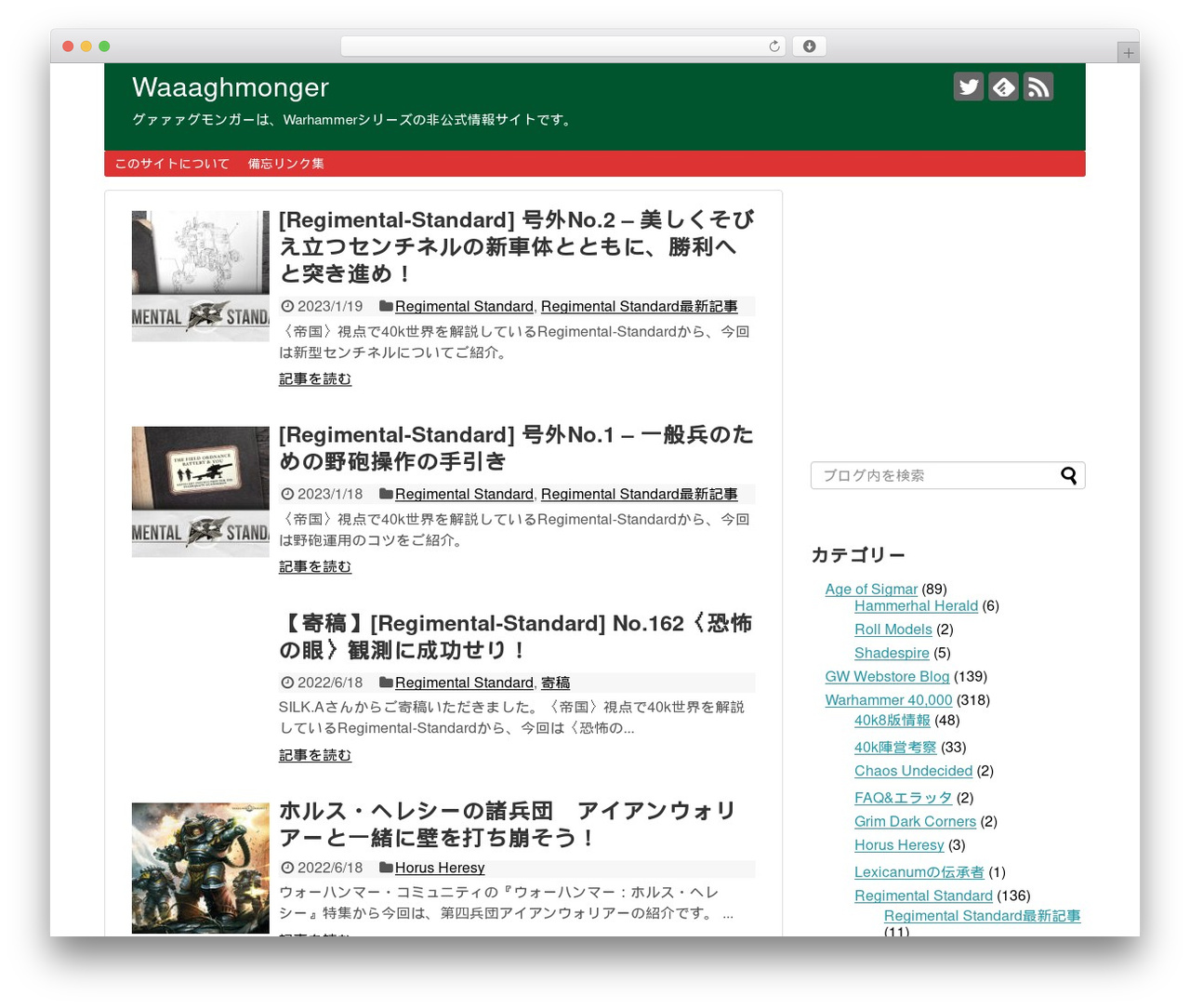Open the Iron Warriors artwork thumbnail
This screenshot has width=1190, height=1008.
click(x=201, y=869)
